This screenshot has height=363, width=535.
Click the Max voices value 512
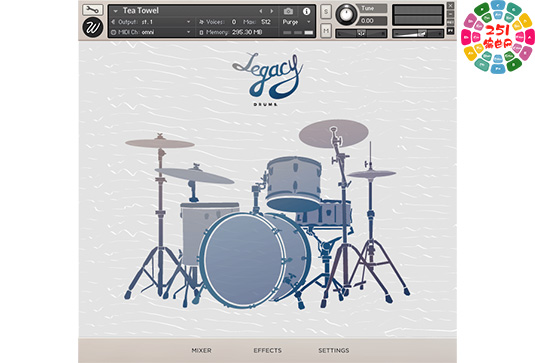266,22
